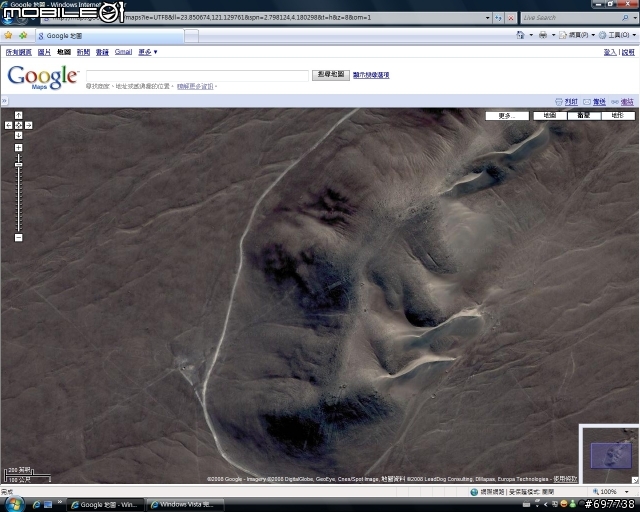Open the 更多... map layers button

coord(507,116)
